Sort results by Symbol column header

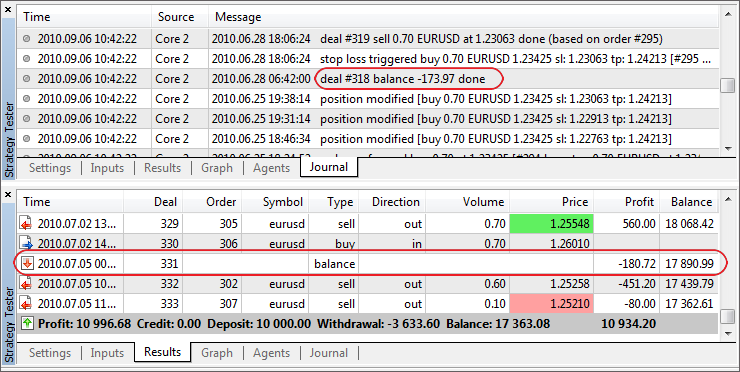(275, 202)
